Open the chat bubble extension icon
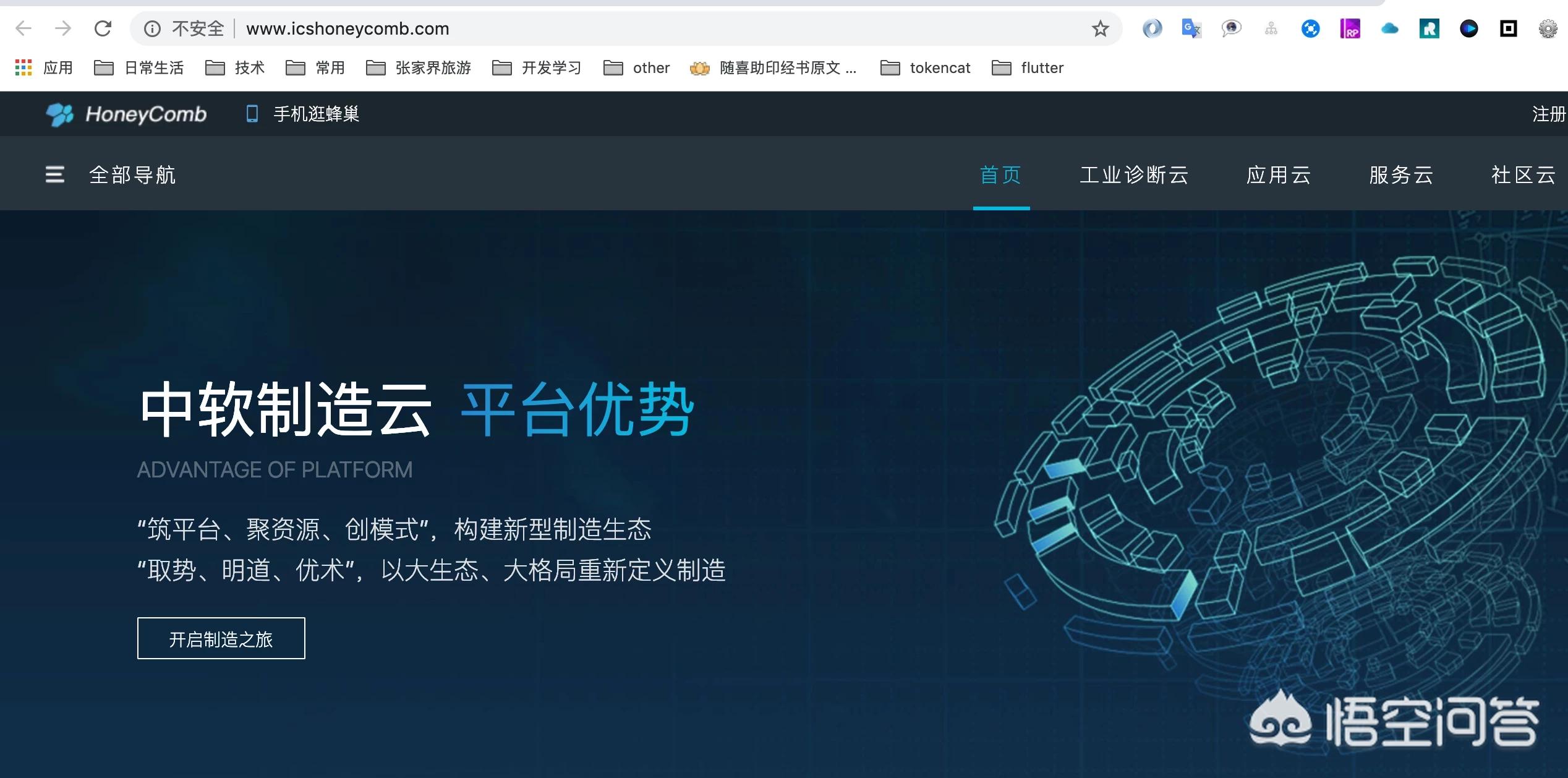 [x=1231, y=28]
